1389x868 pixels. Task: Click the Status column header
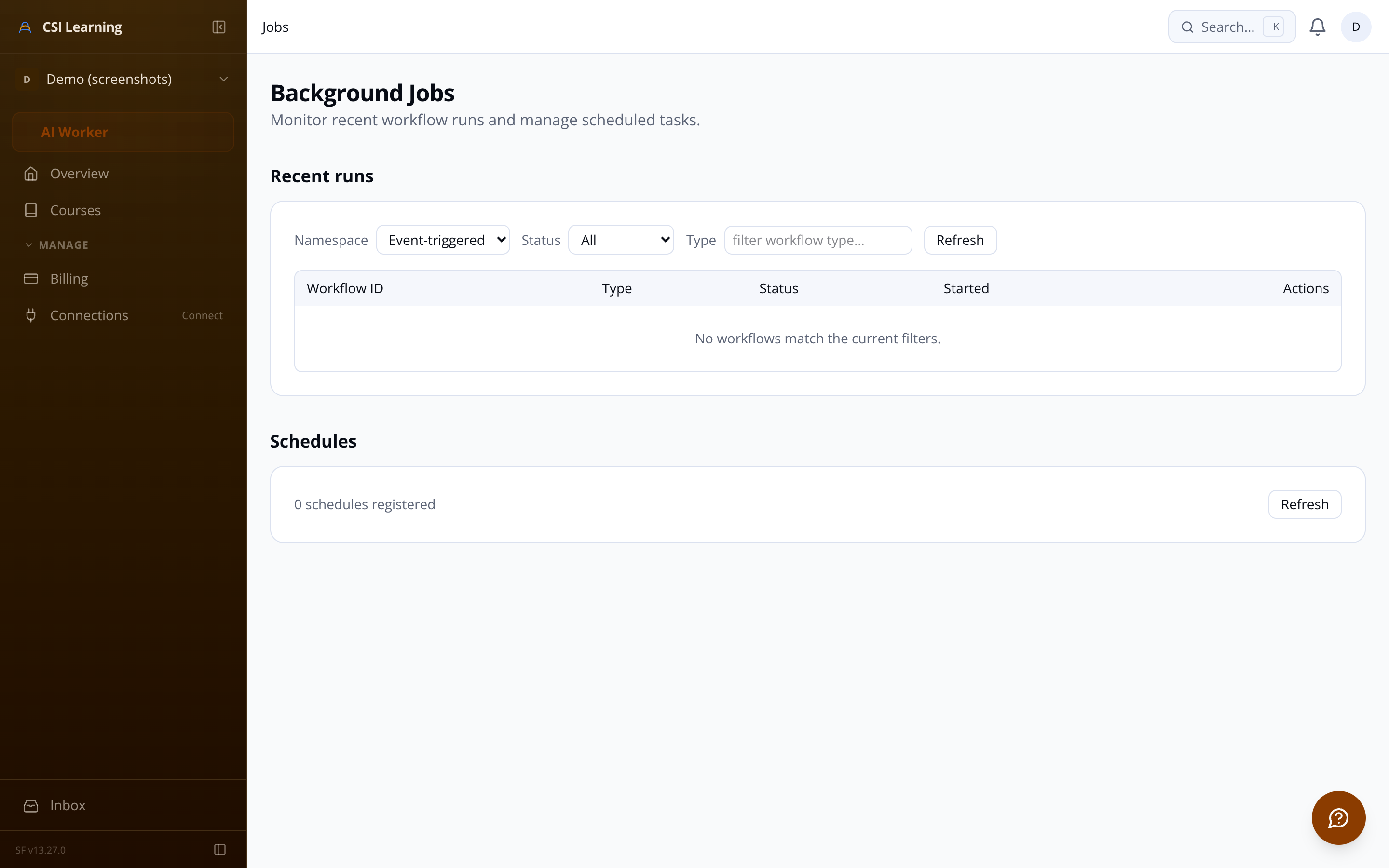(779, 288)
